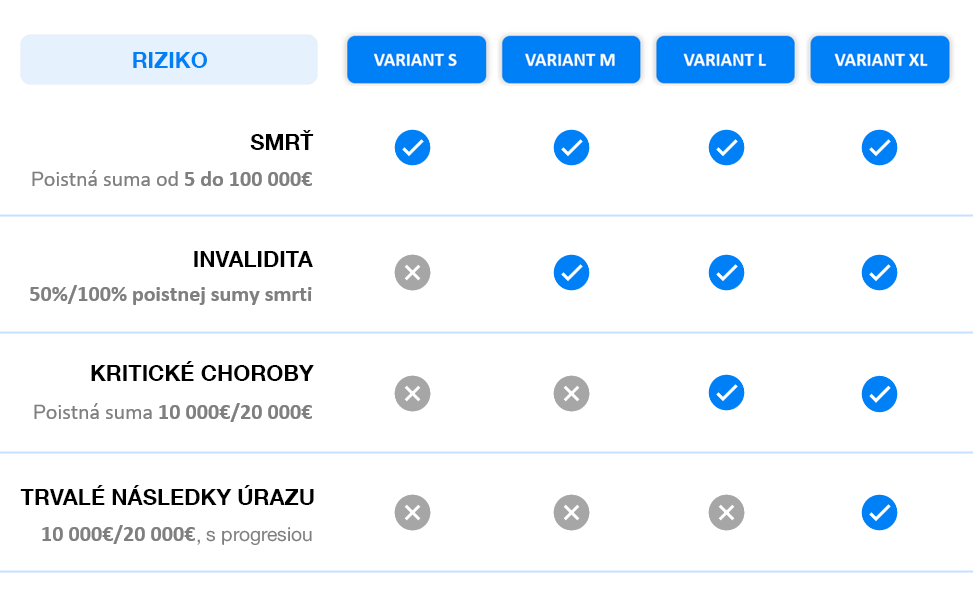Click the RIZIKO header pill

(x=168, y=60)
